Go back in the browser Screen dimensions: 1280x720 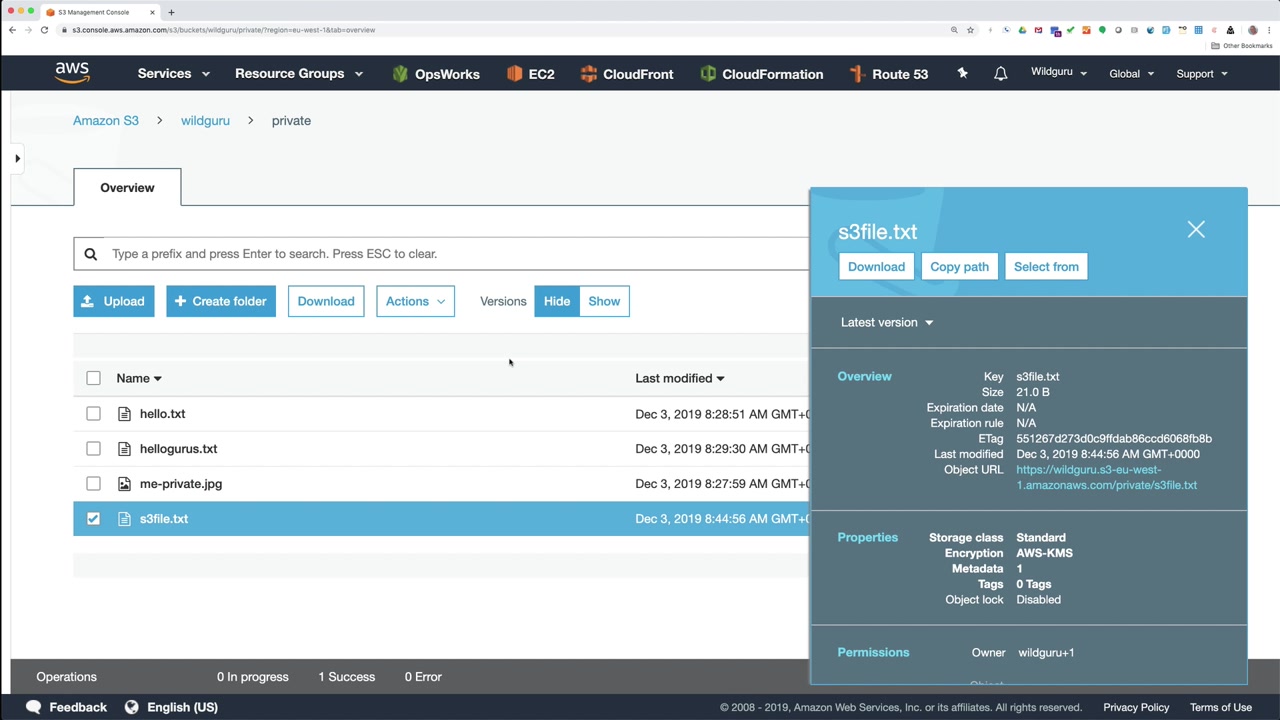click(x=12, y=30)
